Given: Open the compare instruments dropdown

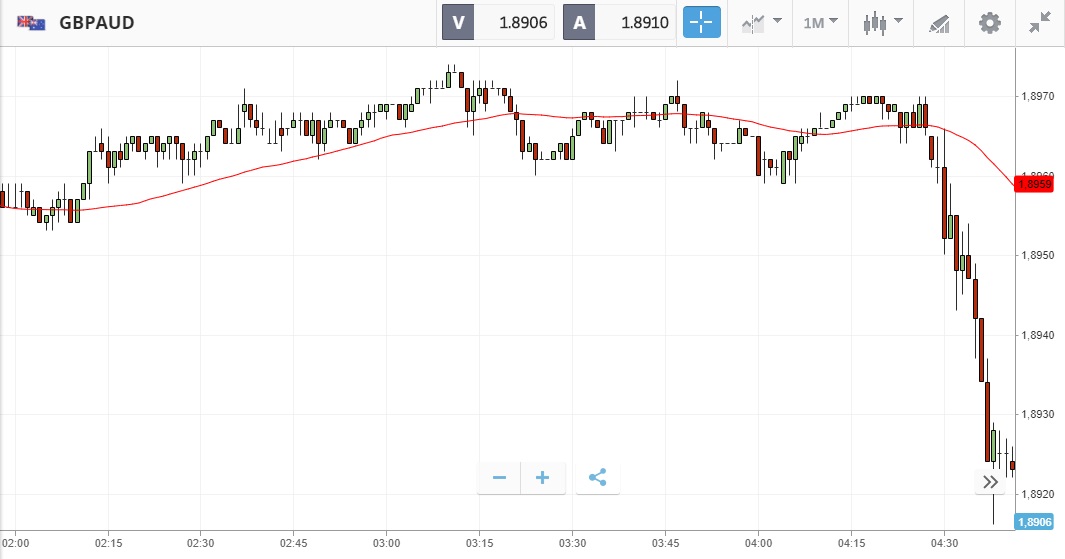Looking at the screenshot, I should (761, 22).
